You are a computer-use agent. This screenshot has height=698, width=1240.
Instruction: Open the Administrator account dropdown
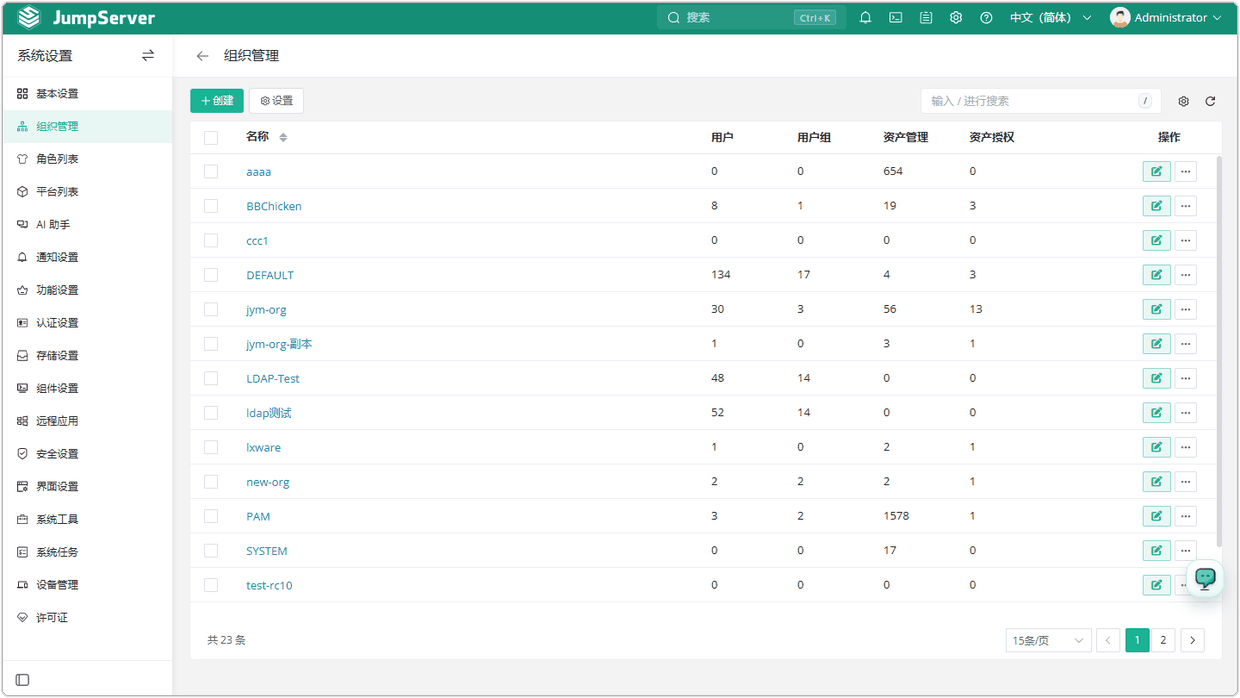[x=1166, y=18]
